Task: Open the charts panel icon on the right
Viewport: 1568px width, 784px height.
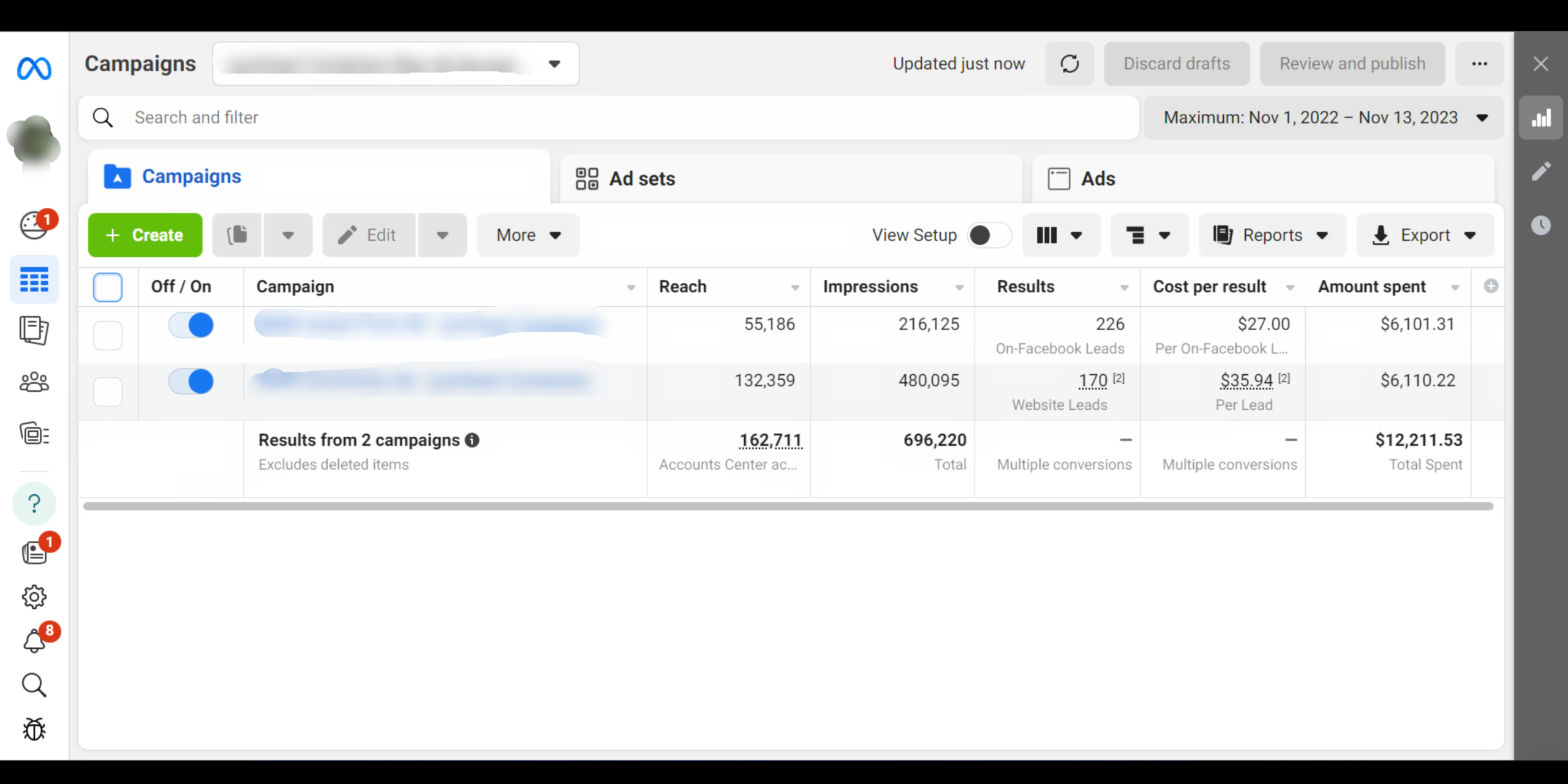Action: coord(1540,118)
